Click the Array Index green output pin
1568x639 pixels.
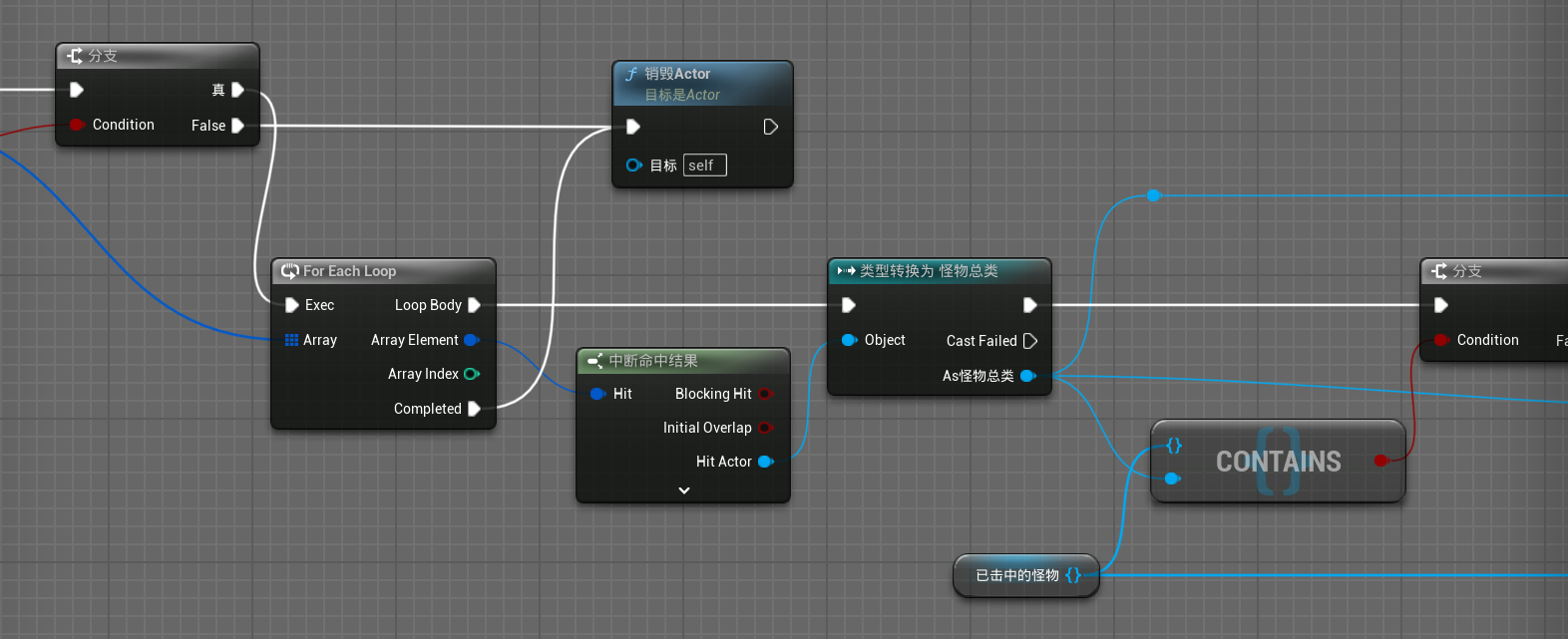[472, 374]
